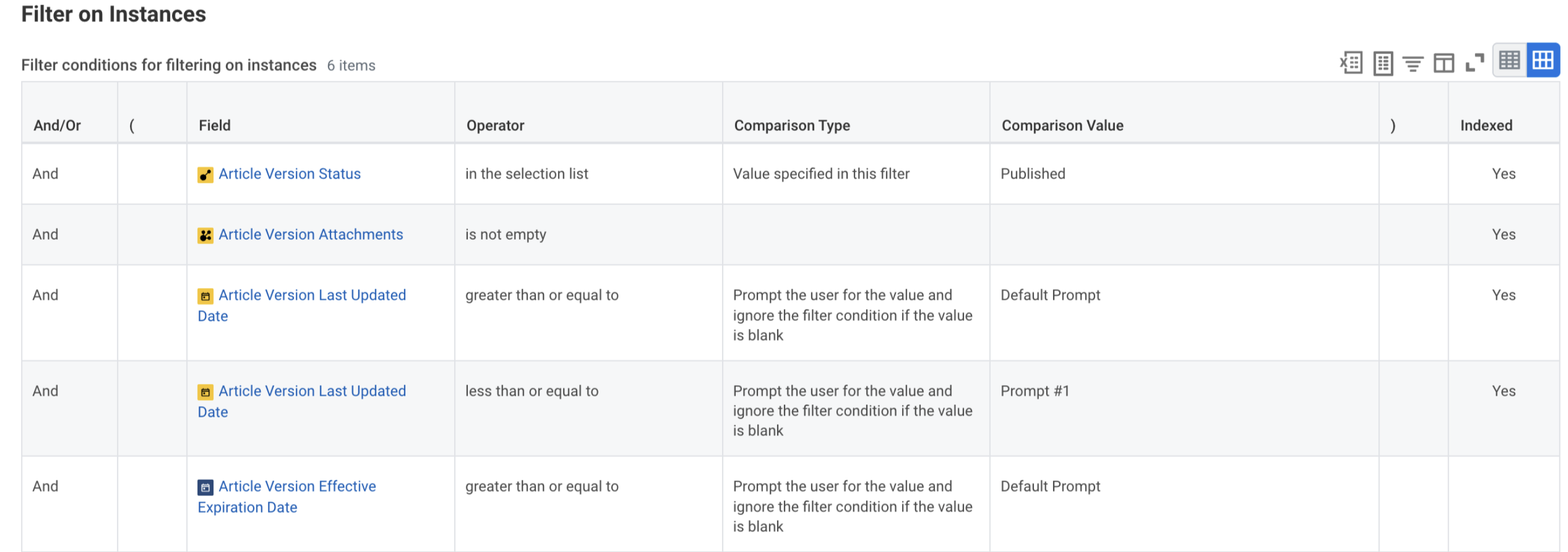Click the Indexed column header

(1486, 126)
